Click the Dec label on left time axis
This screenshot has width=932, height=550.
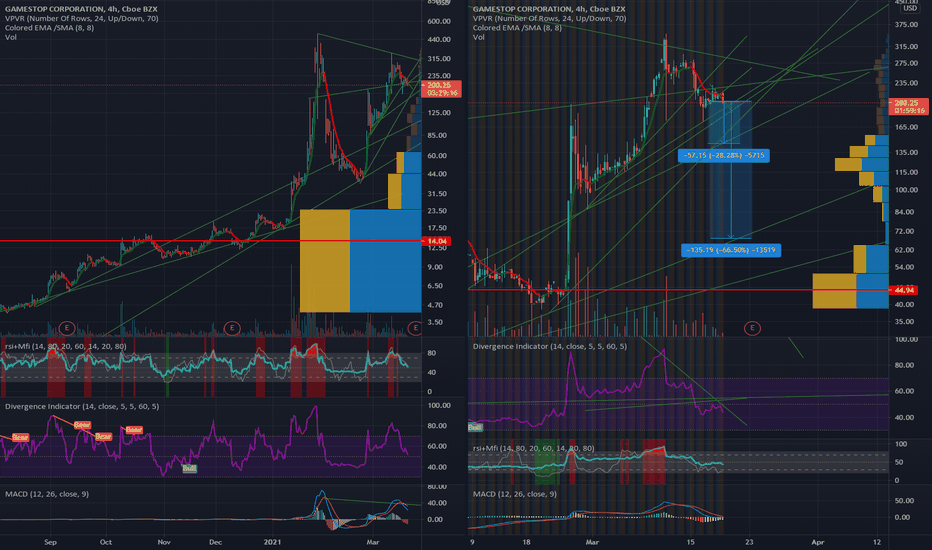pyautogui.click(x=216, y=542)
